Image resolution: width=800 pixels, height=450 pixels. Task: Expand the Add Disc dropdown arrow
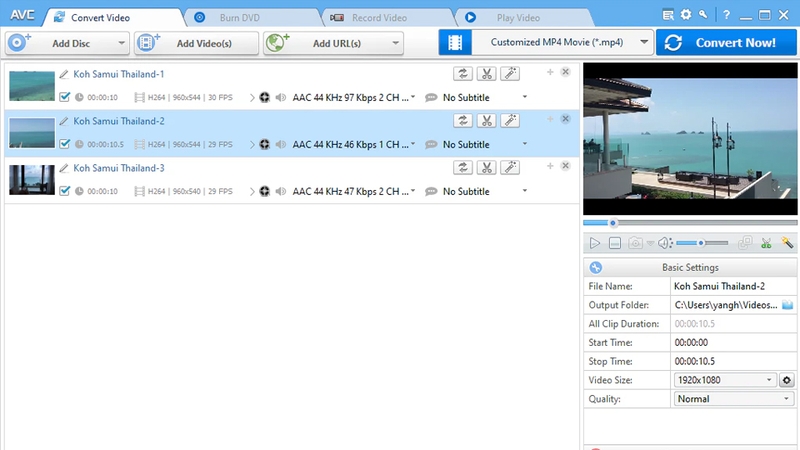coord(121,43)
